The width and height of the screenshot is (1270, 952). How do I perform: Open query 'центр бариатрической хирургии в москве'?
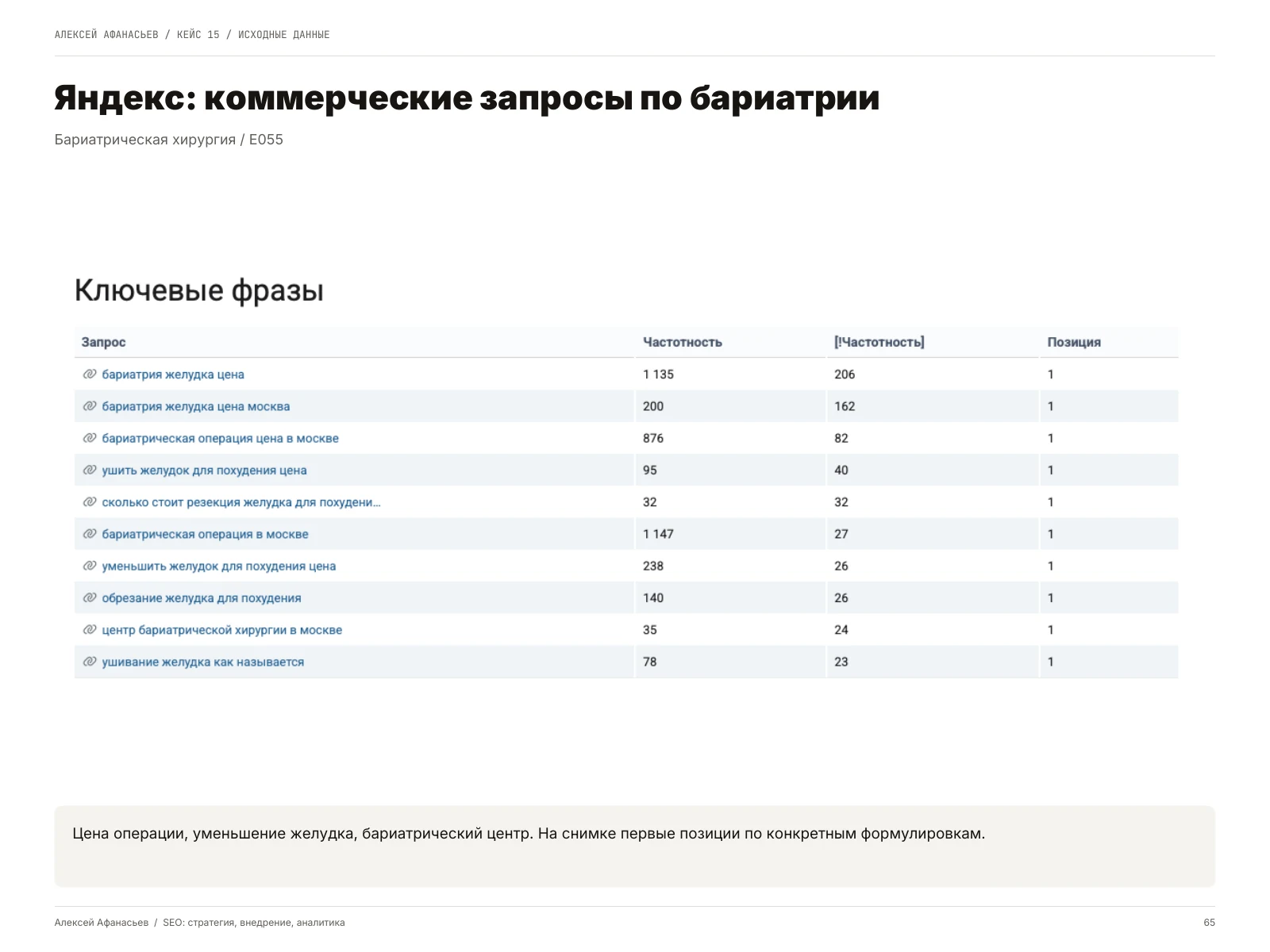pos(222,631)
